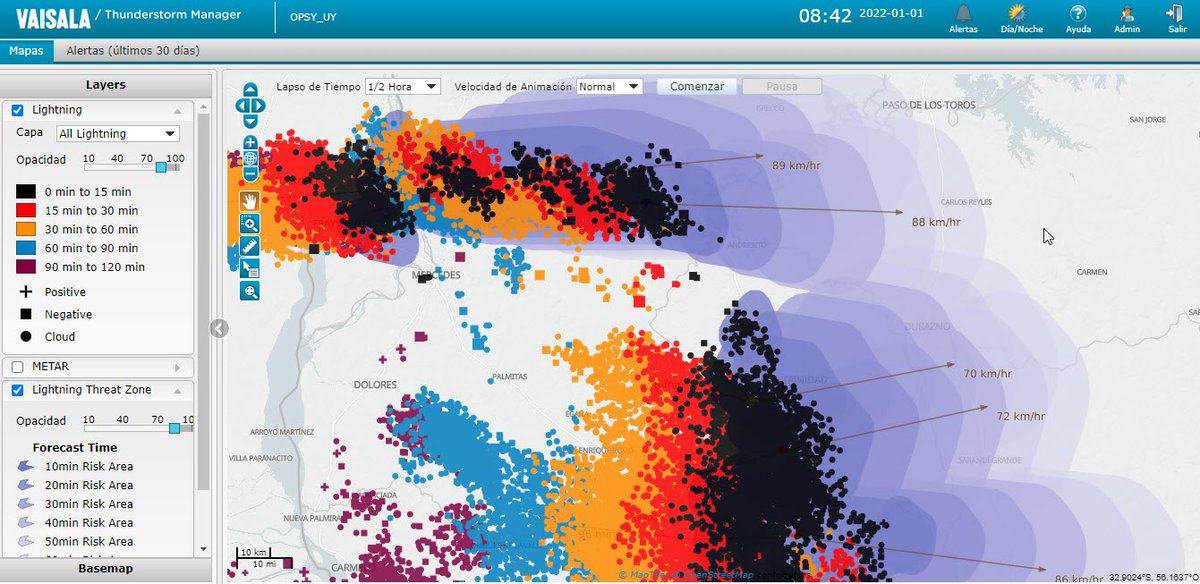The width and height of the screenshot is (1200, 584).
Task: Click the 72 km/hr storm speed label
Action: pyautogui.click(x=1020, y=415)
